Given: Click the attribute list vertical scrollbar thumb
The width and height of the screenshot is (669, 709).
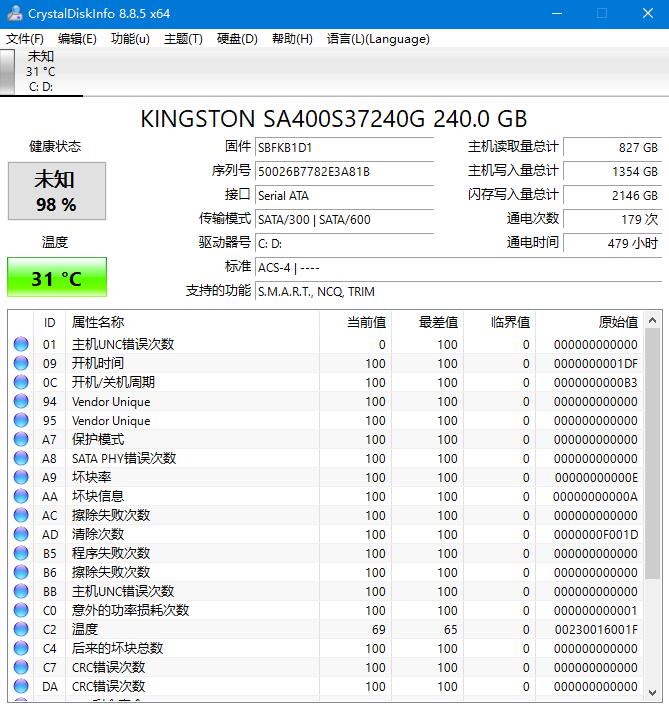Looking at the screenshot, I should click(652, 454).
